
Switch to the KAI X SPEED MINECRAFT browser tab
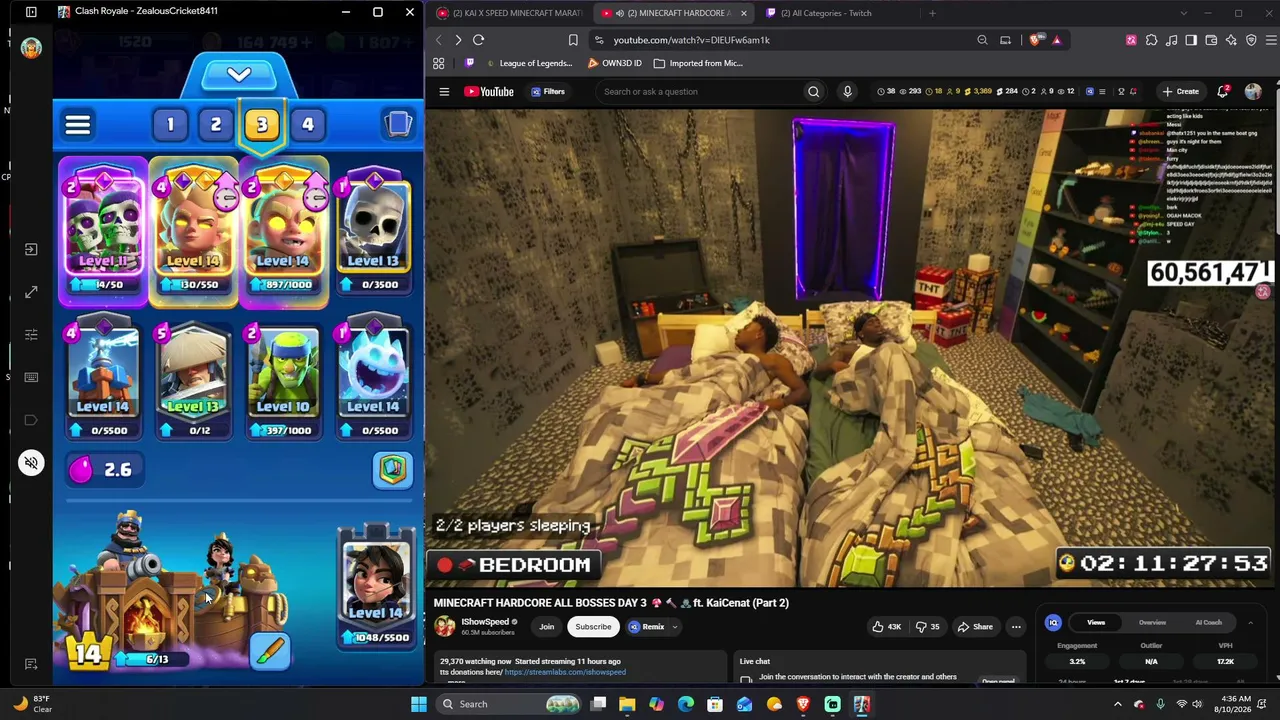510,13
